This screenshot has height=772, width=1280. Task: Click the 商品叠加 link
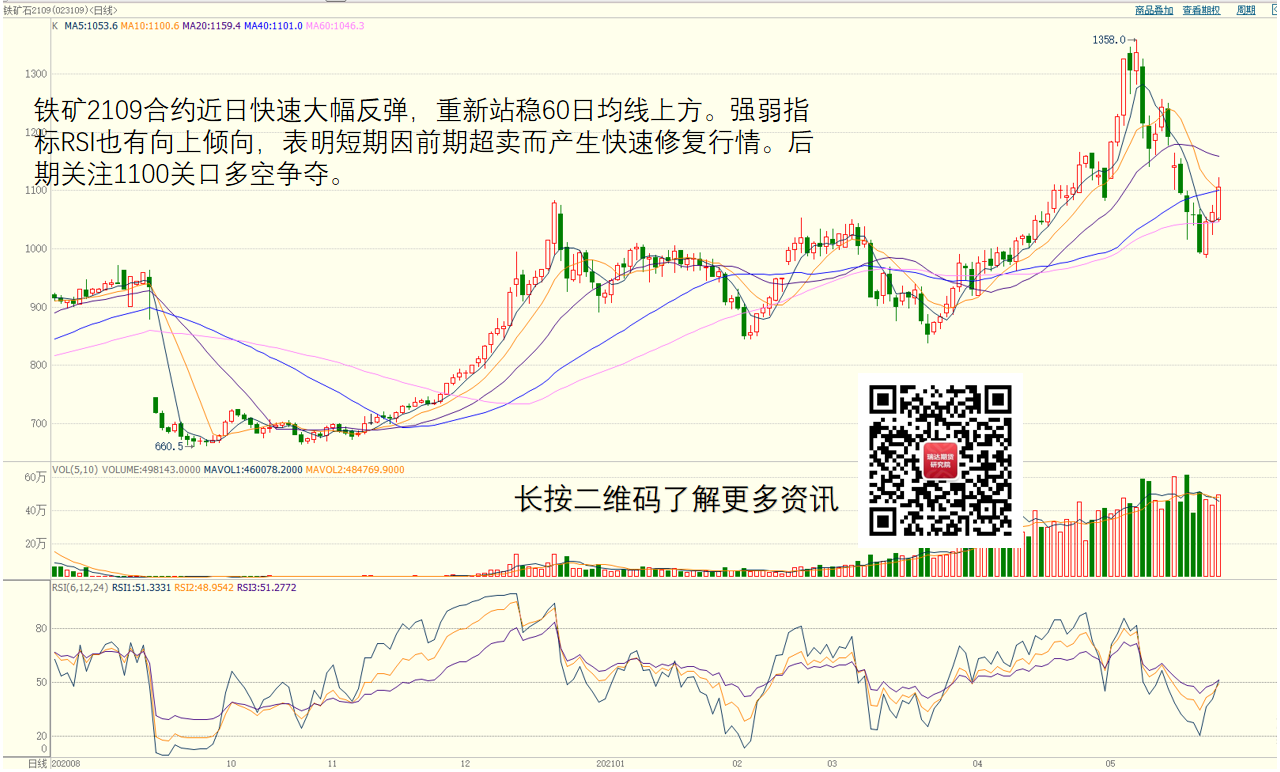tap(1153, 10)
